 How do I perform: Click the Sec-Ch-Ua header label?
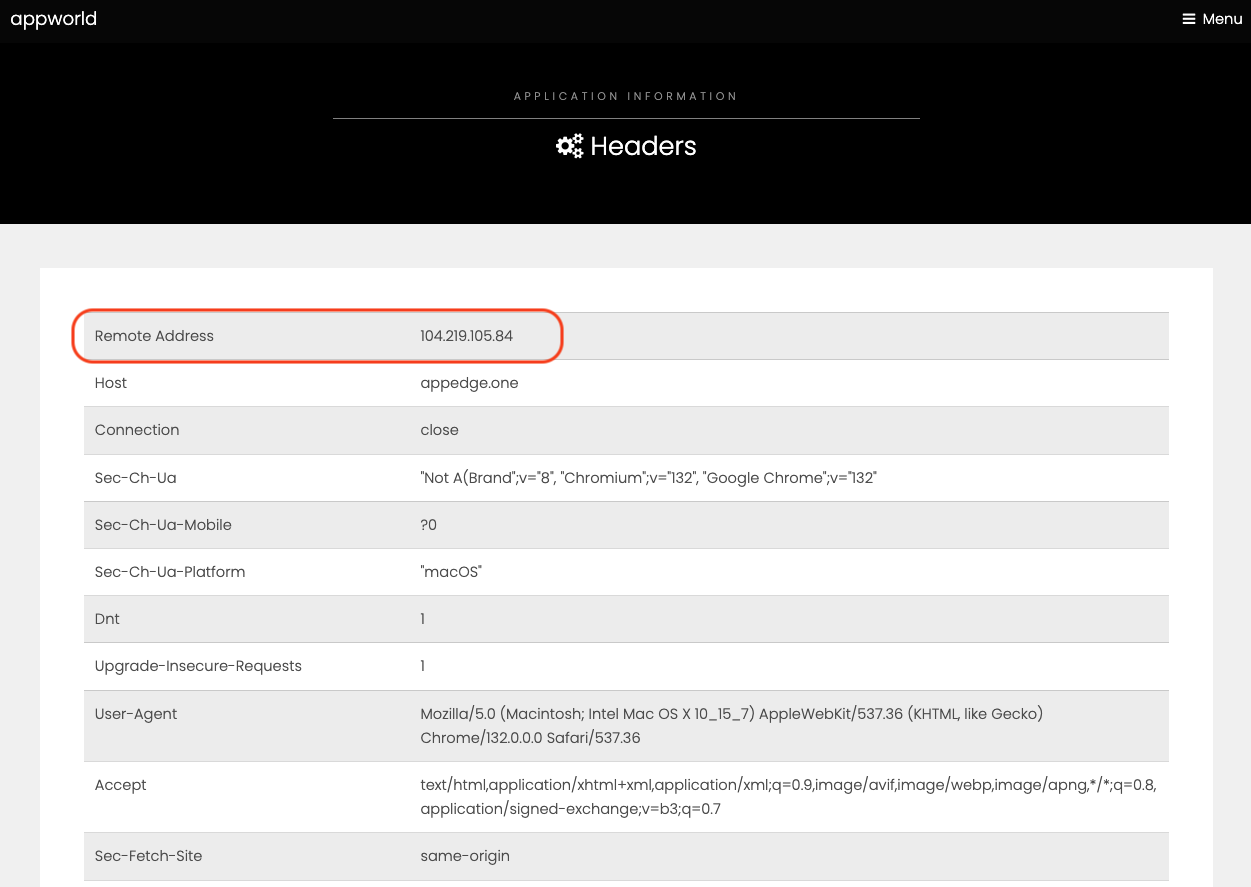point(136,478)
